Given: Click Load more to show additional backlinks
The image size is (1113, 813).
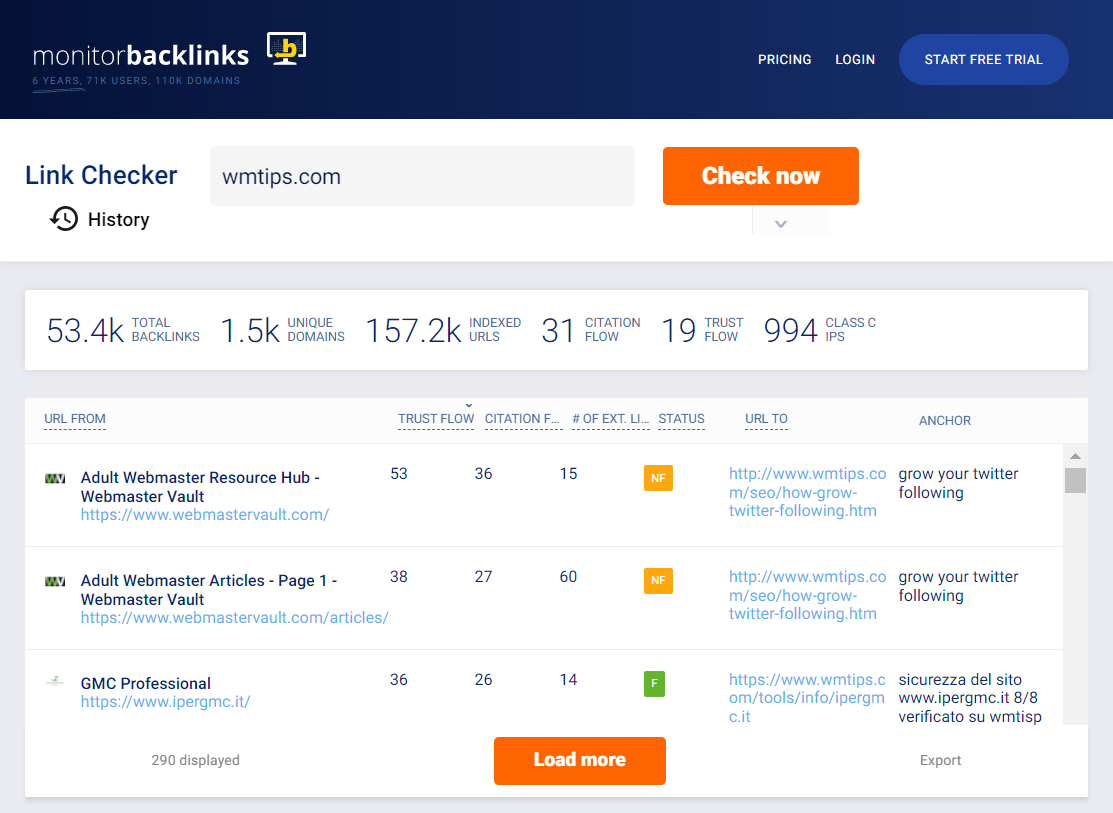Looking at the screenshot, I should (x=579, y=760).
